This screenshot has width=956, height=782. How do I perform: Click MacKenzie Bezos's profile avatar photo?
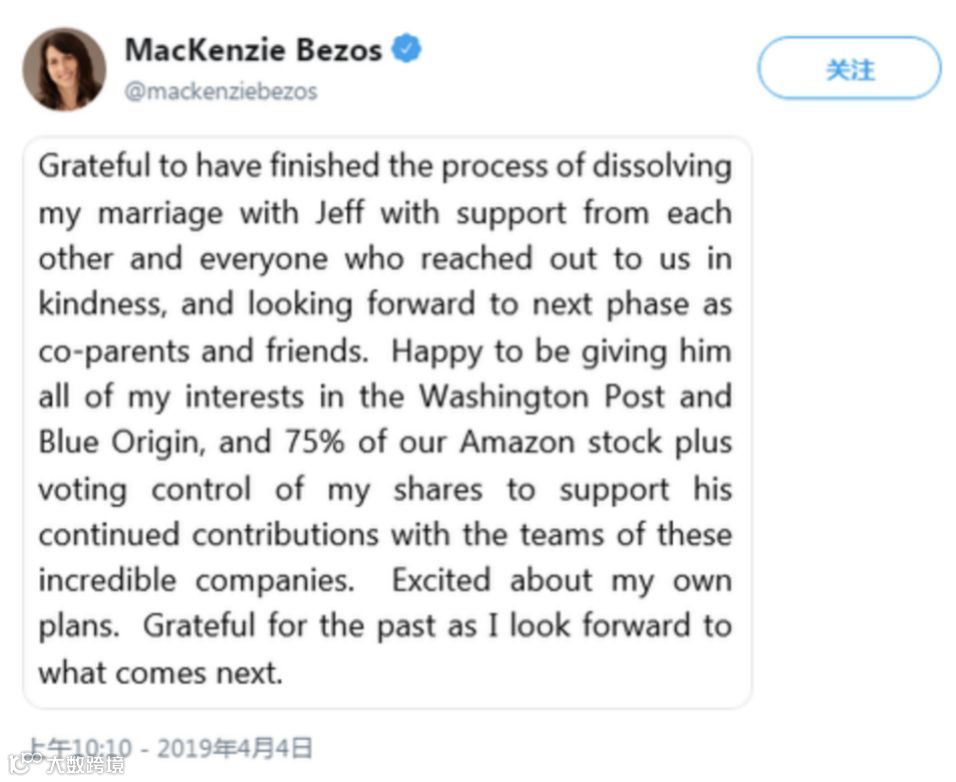[65, 69]
